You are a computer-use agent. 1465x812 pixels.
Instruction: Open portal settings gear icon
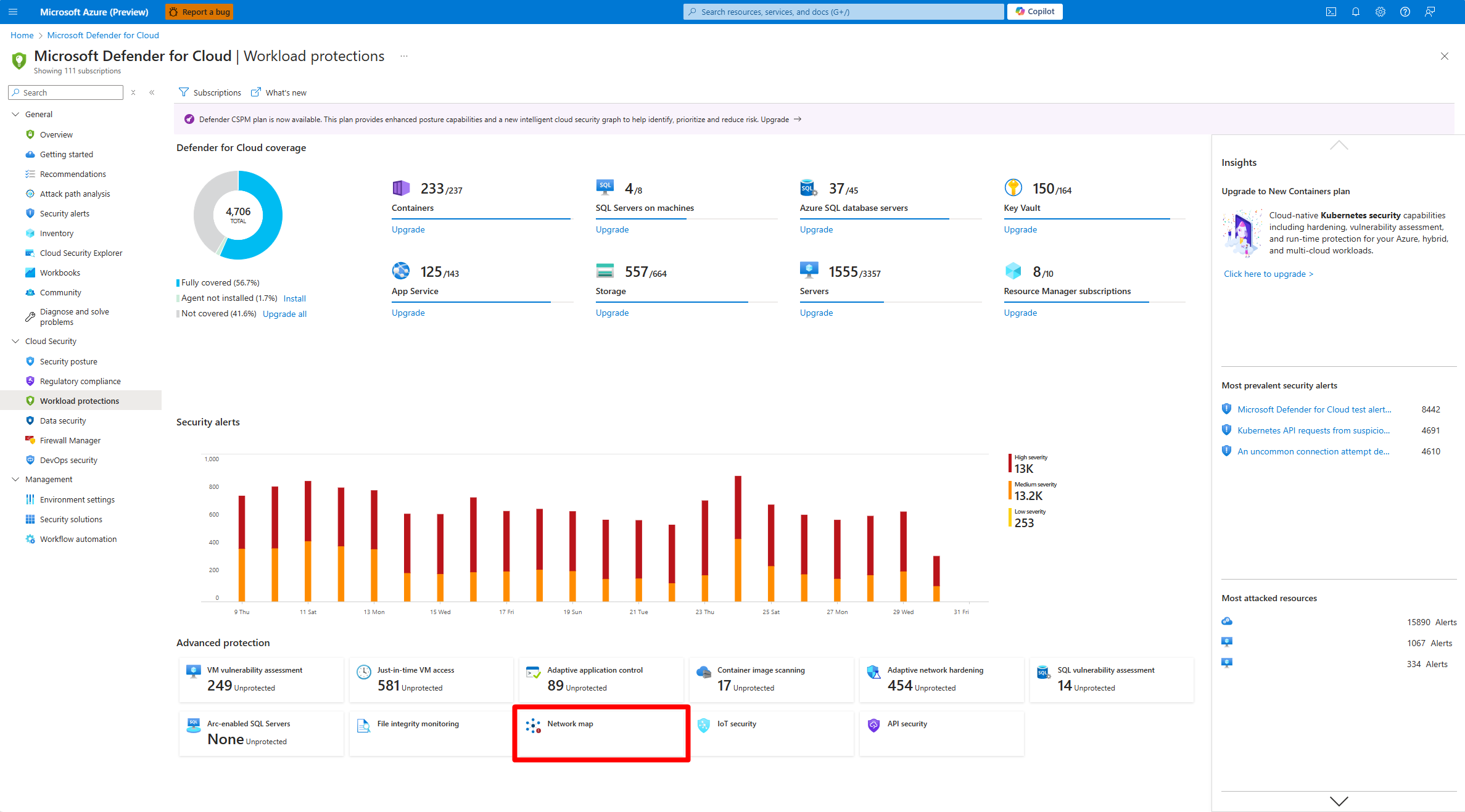pyautogui.click(x=1380, y=12)
